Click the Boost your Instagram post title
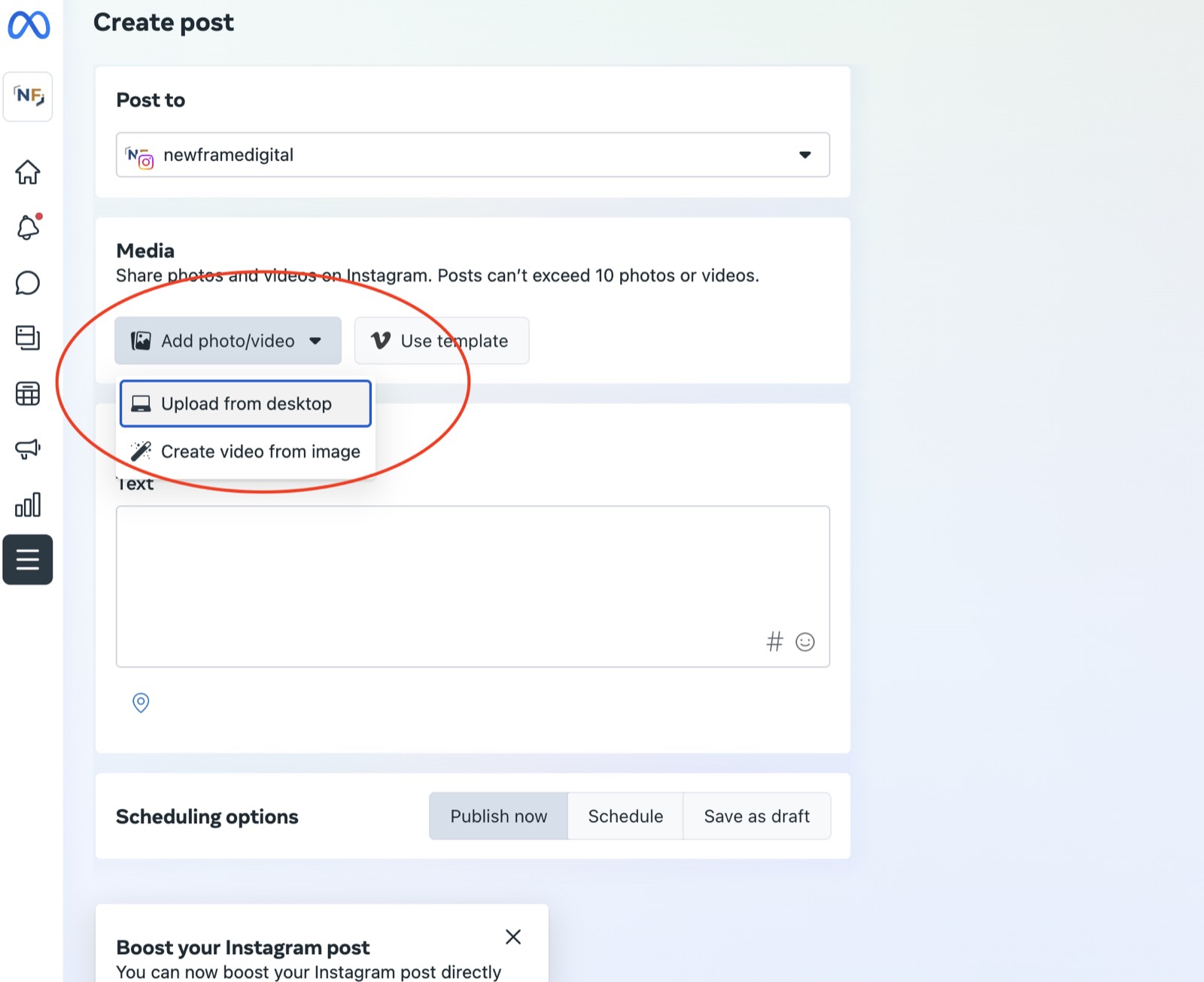Image resolution: width=1204 pixels, height=982 pixels. coord(243,947)
